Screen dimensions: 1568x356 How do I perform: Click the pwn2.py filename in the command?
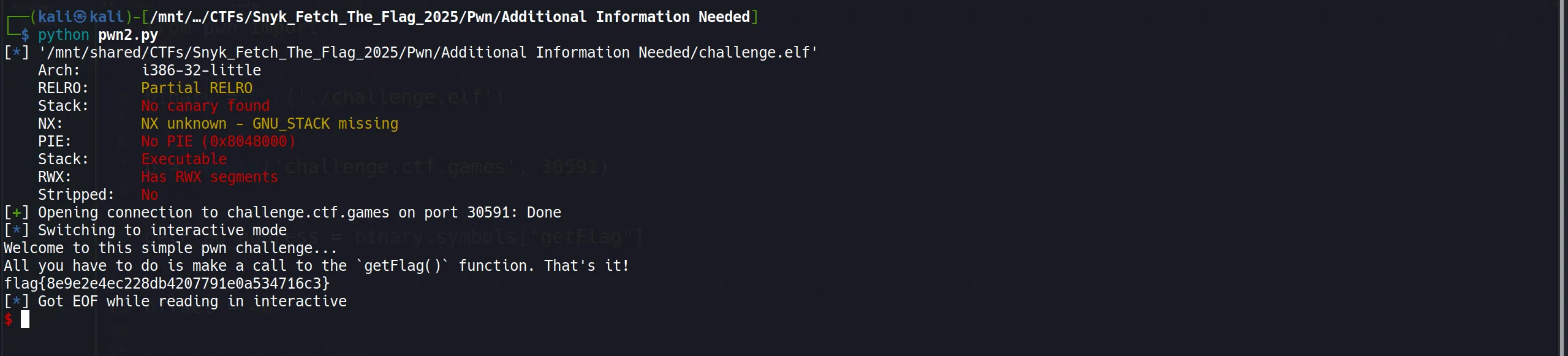tap(128, 35)
